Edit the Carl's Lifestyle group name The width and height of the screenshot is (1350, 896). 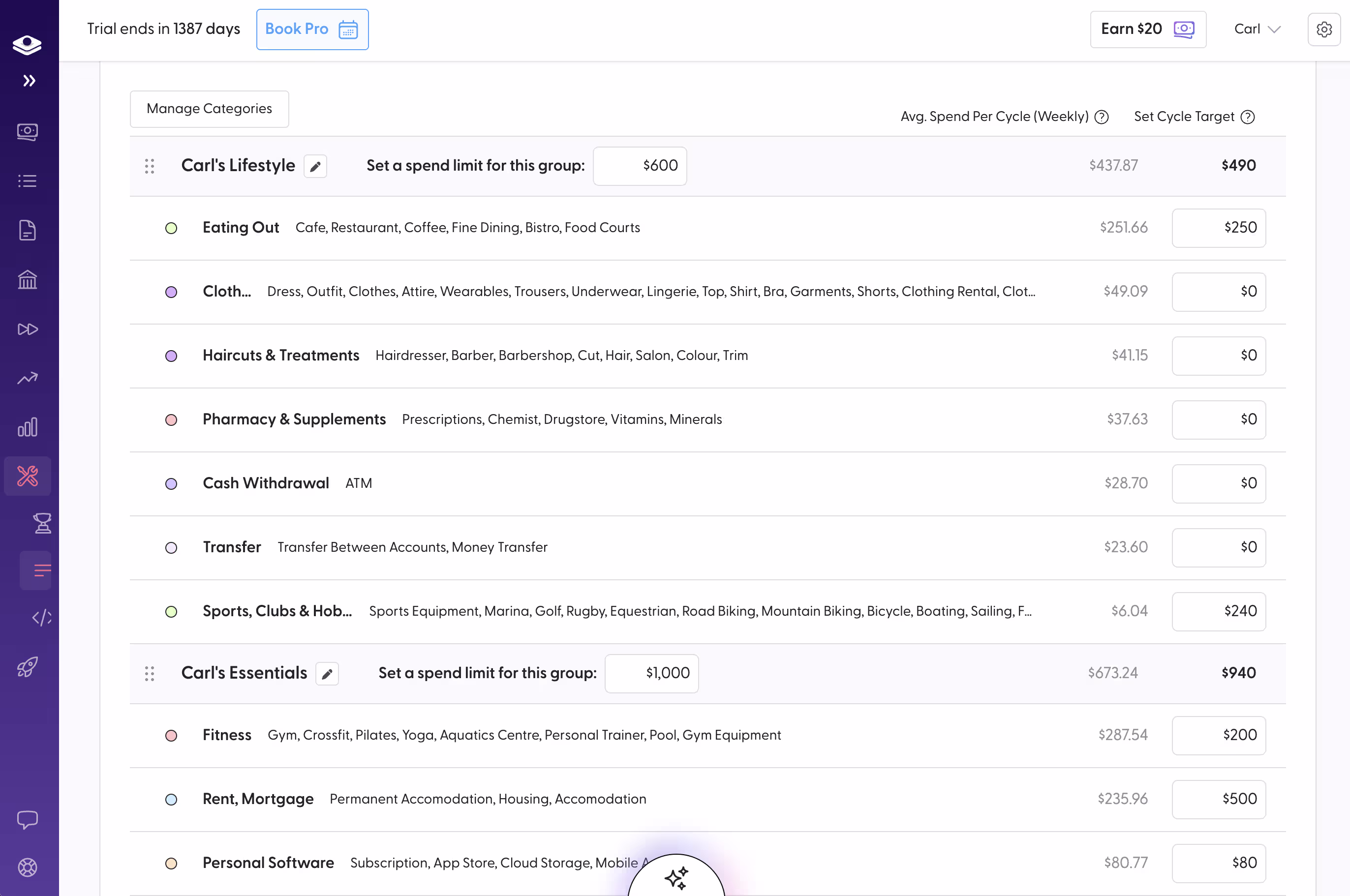click(x=315, y=166)
